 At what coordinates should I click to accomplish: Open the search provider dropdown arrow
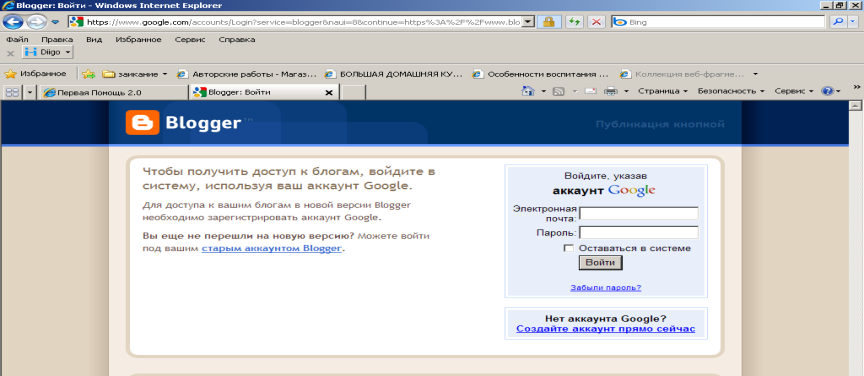853,22
